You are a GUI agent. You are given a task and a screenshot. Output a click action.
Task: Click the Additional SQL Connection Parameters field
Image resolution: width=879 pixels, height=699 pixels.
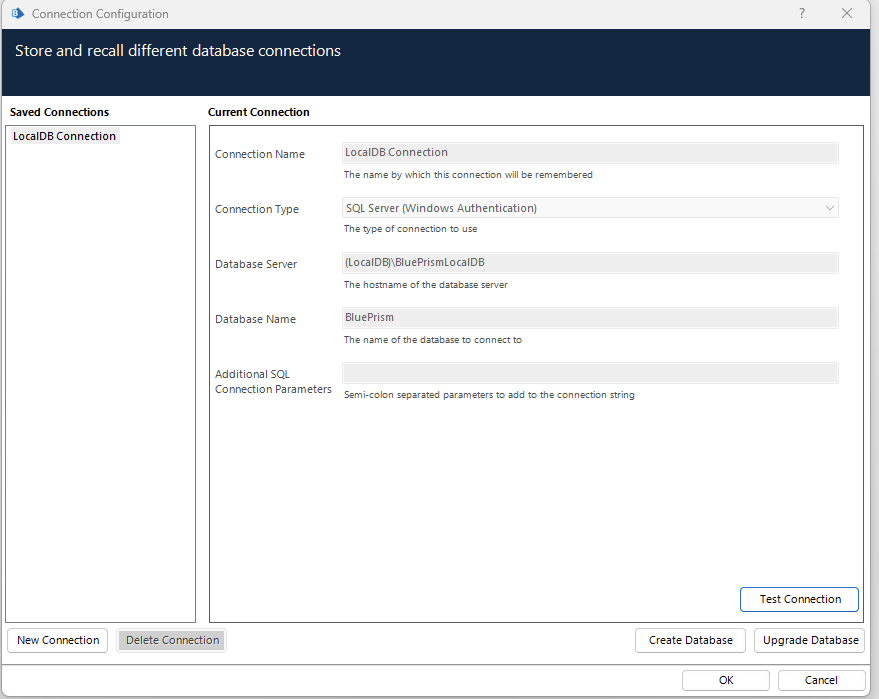(590, 373)
